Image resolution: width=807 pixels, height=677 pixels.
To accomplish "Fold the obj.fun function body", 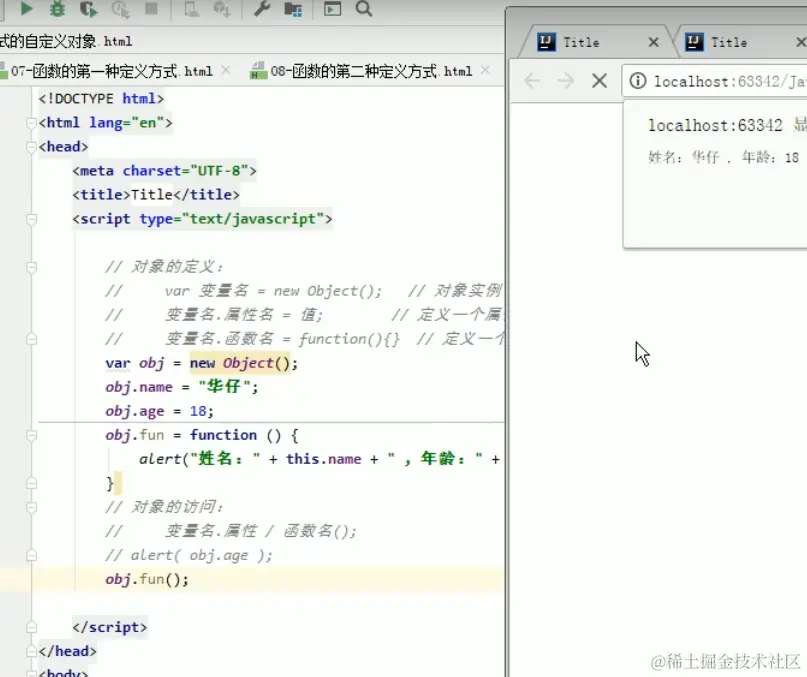I will coord(31,436).
